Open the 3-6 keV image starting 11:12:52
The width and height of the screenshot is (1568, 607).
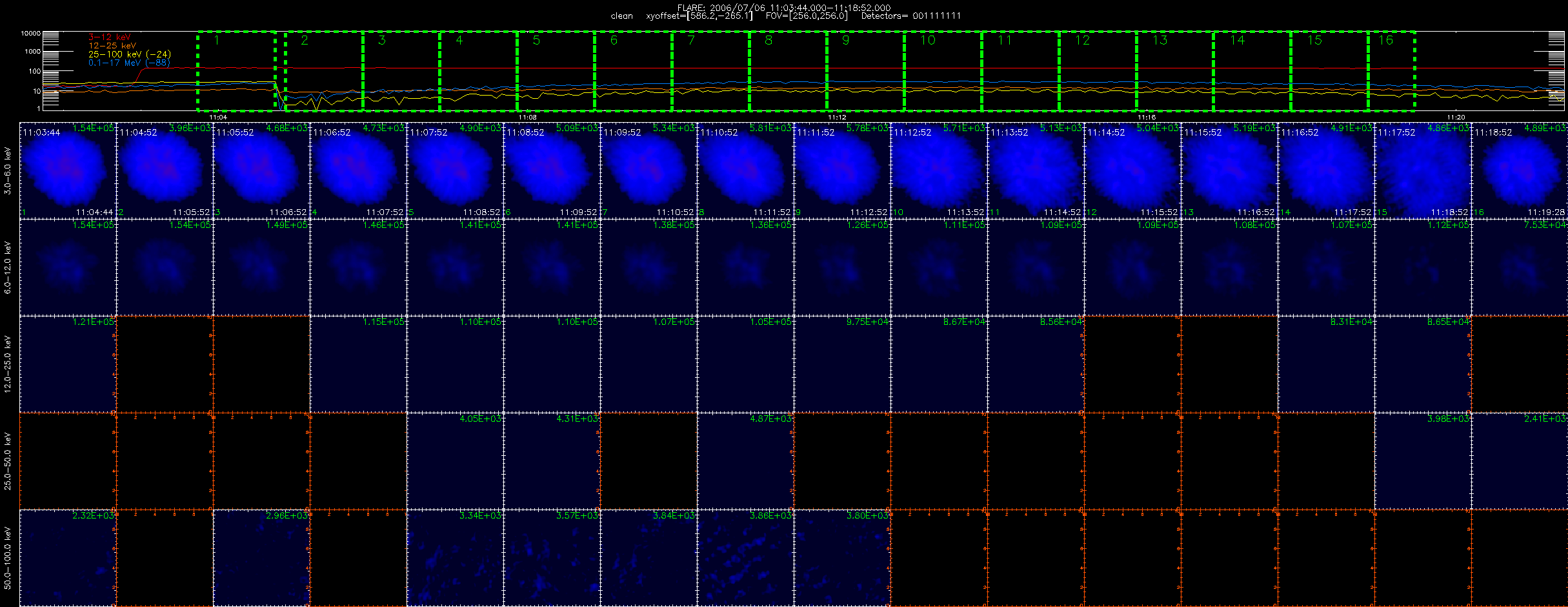[x=939, y=170]
